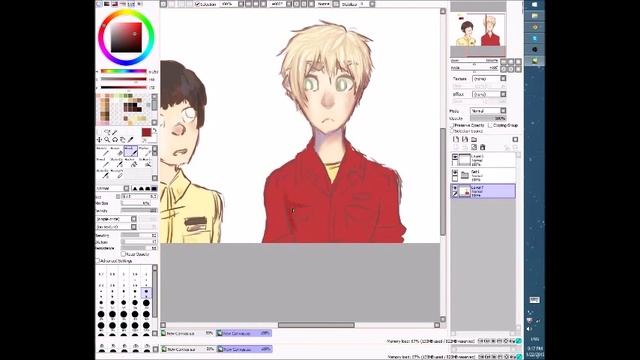
Task: Open the layer Effect dropdown
Action: (x=503, y=94)
